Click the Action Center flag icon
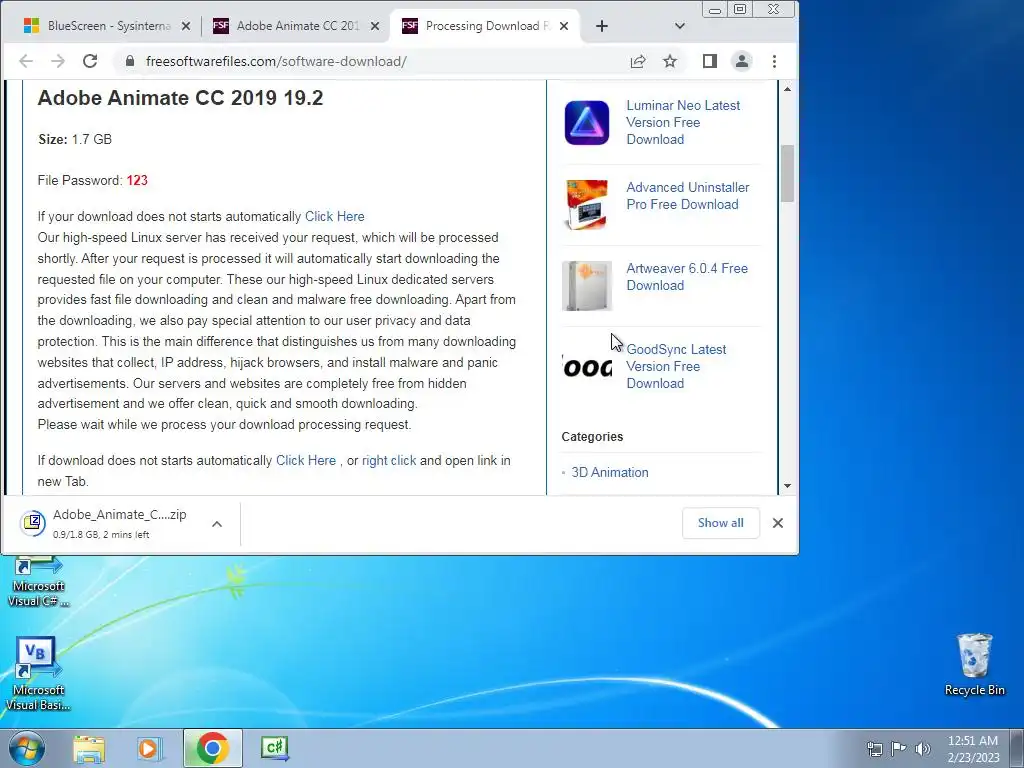Image resolution: width=1024 pixels, height=768 pixels. click(x=899, y=748)
